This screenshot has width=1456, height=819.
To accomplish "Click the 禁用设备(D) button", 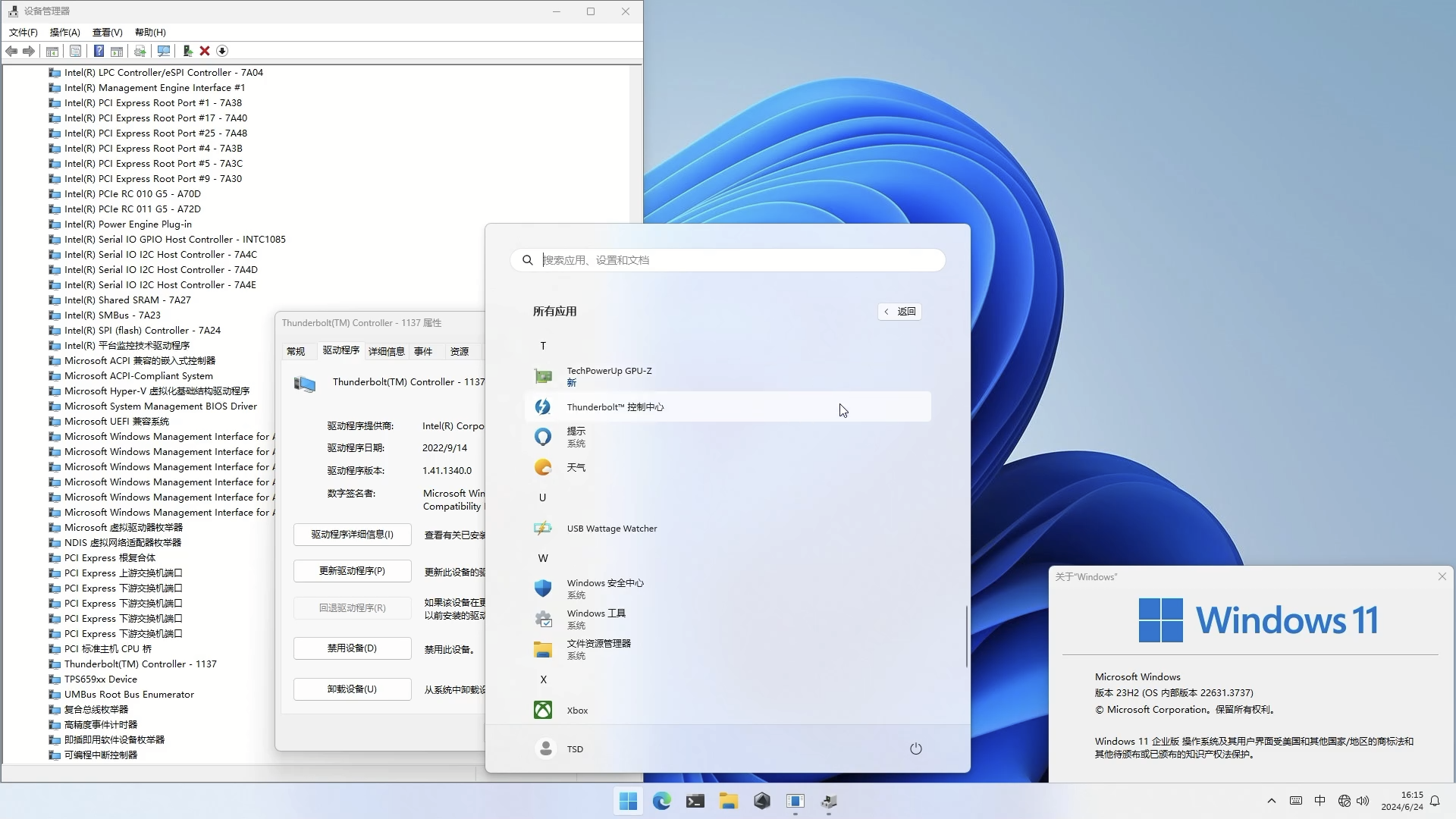I will pos(351,648).
